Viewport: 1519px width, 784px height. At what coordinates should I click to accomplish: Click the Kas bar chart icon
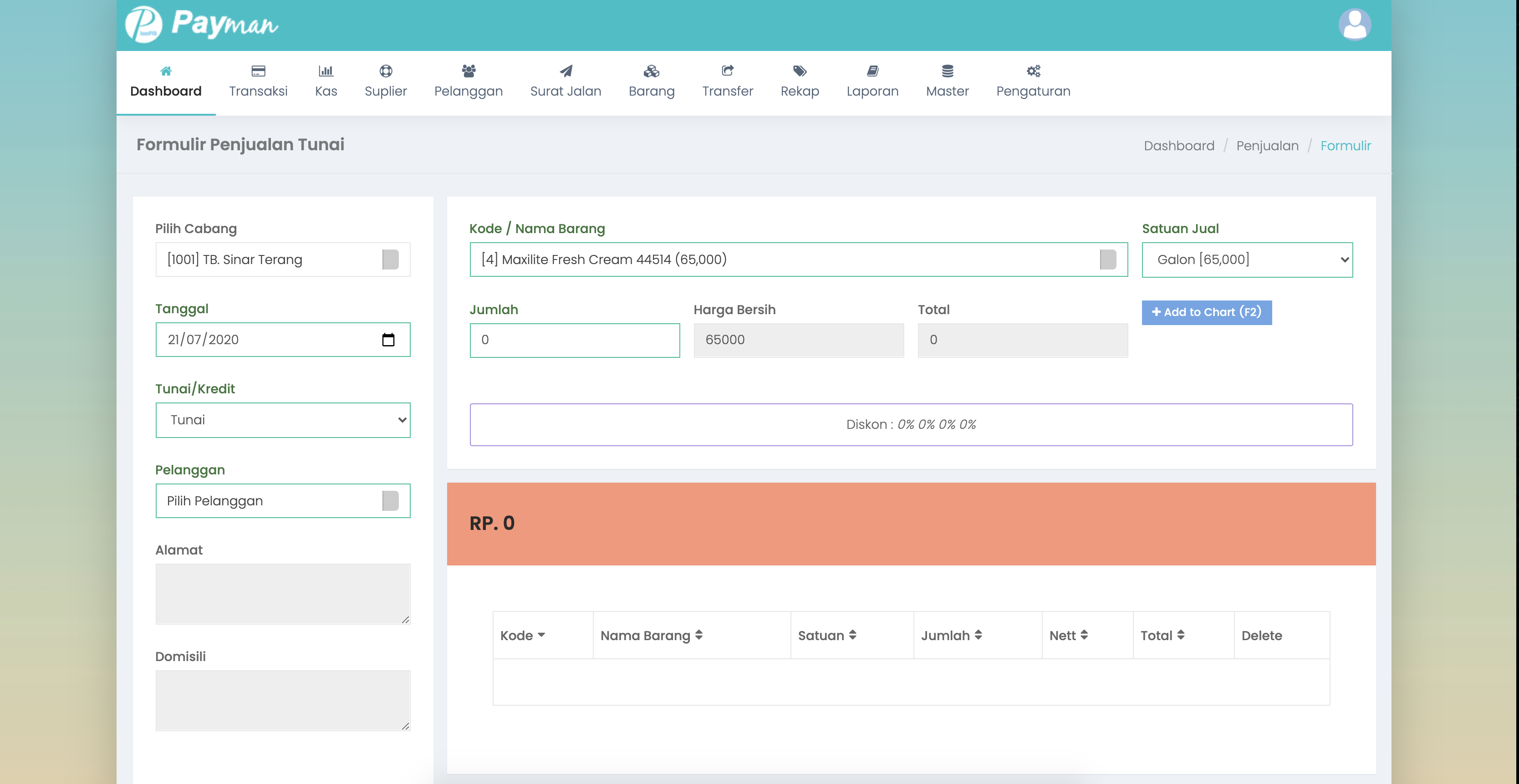coord(326,71)
